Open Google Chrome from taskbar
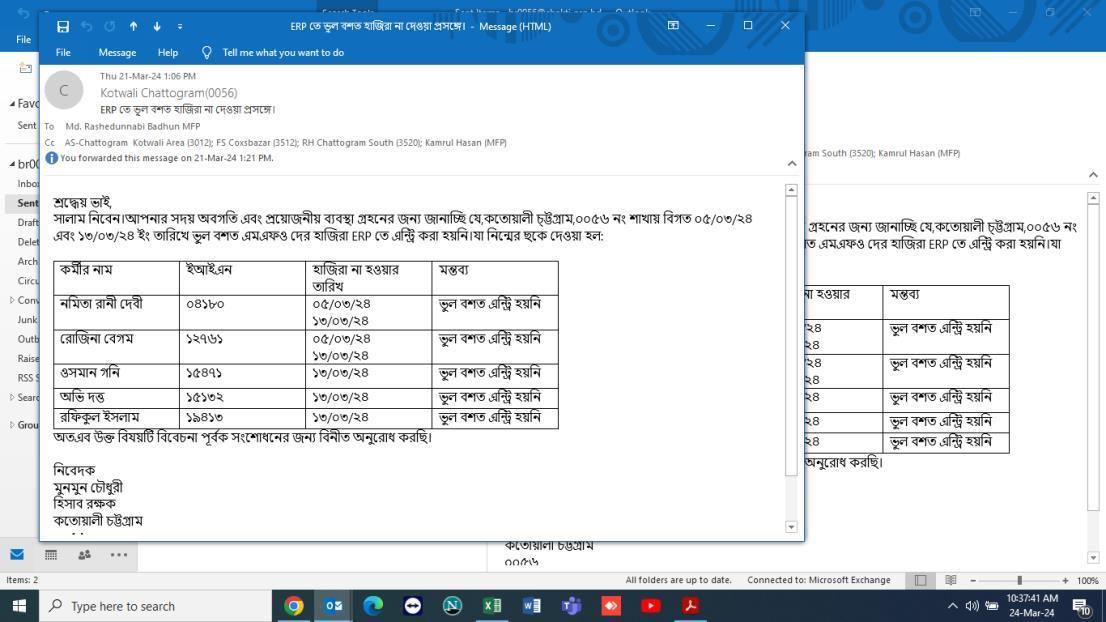The width and height of the screenshot is (1106, 622). [x=294, y=606]
